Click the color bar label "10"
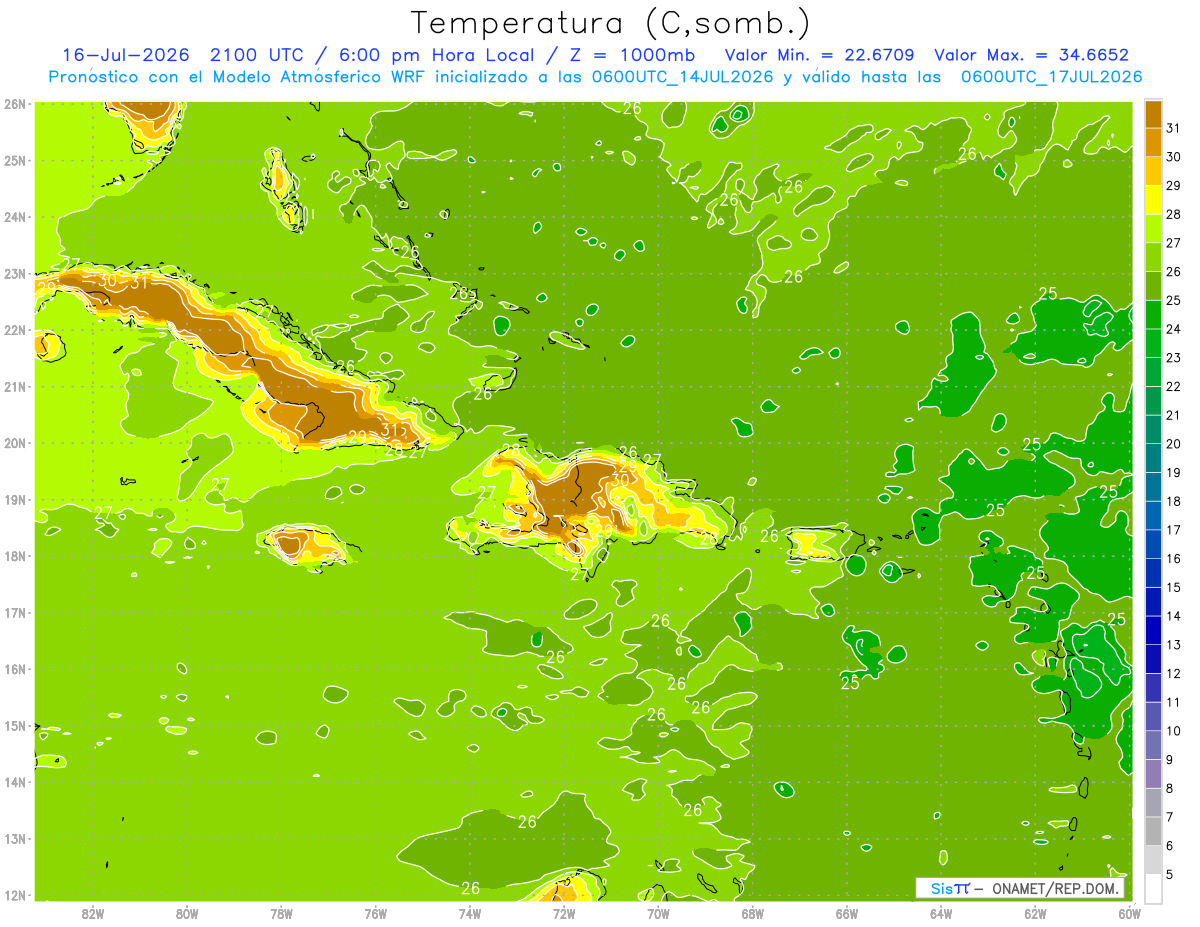1200x927 pixels. click(x=1173, y=731)
